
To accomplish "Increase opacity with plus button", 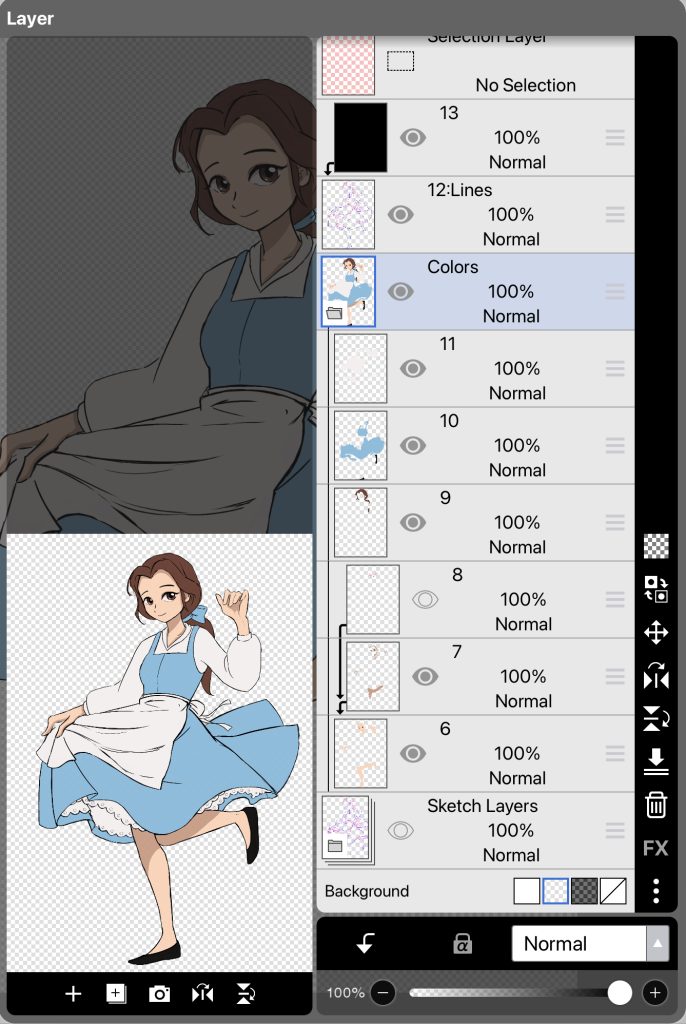I will (655, 993).
